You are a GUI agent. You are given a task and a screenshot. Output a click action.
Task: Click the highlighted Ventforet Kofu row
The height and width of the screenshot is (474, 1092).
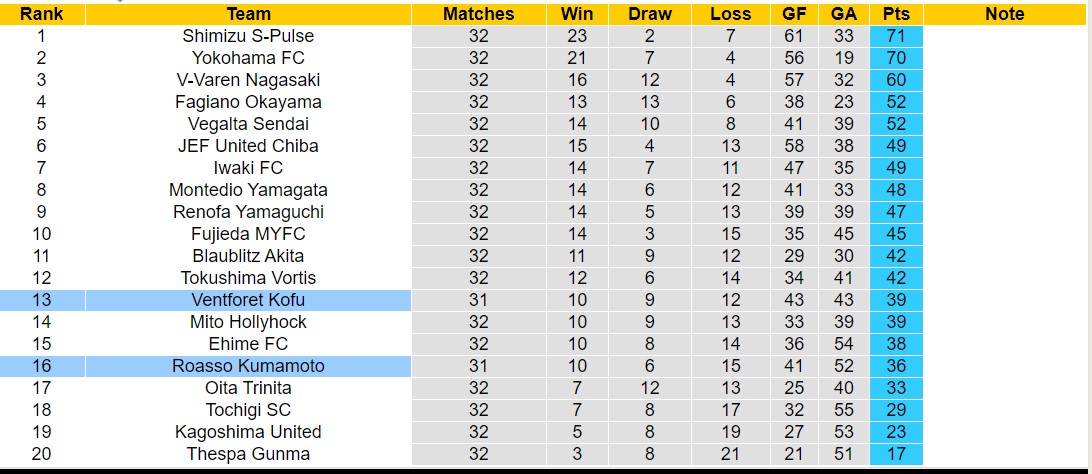tap(248, 300)
